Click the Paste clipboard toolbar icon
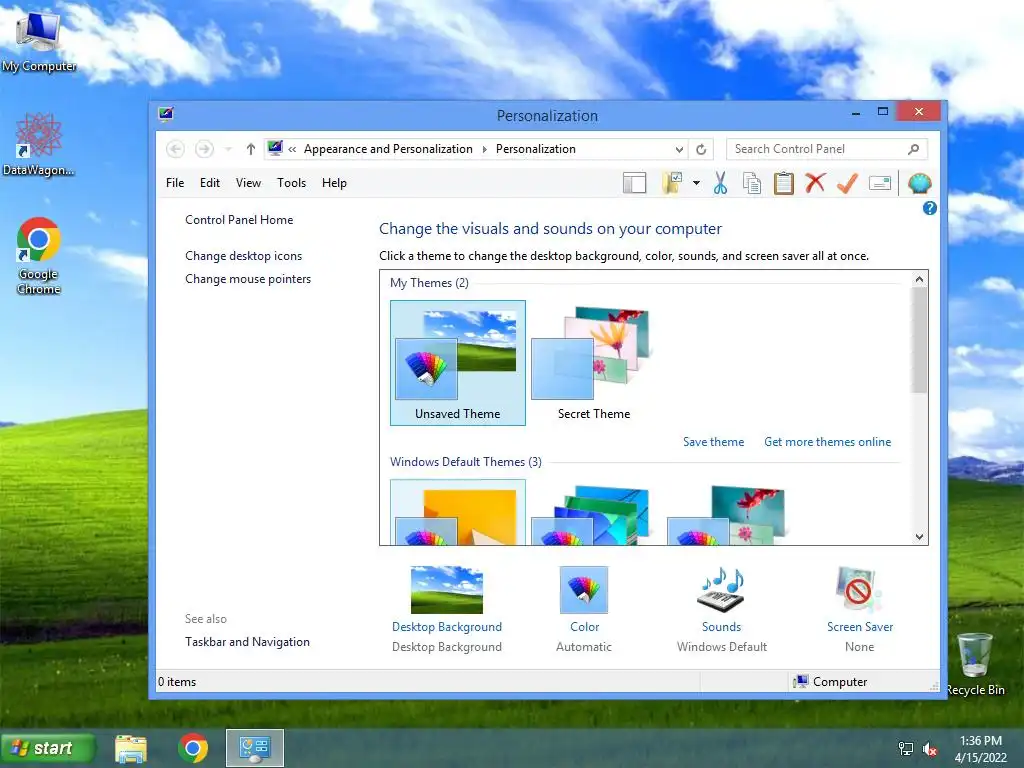The image size is (1024, 768). pos(784,184)
